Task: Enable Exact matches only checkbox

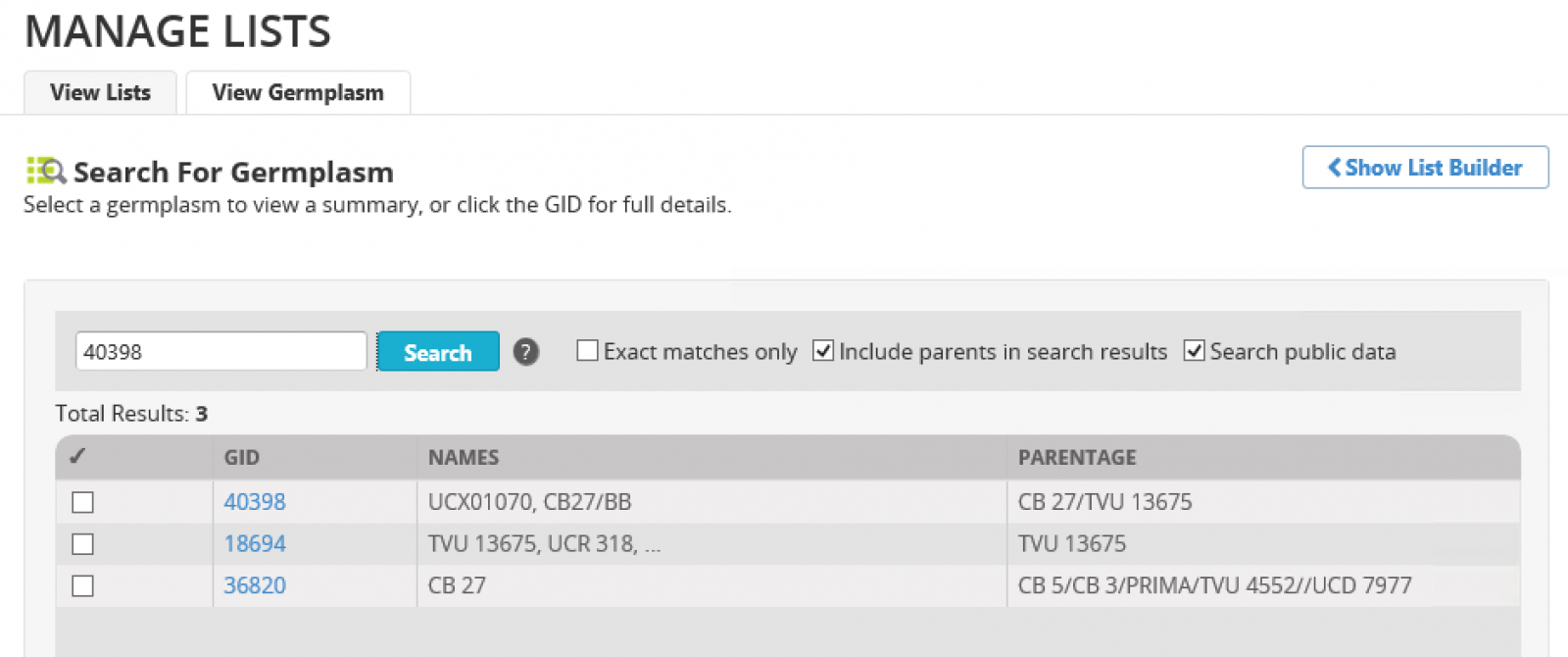Action: [587, 350]
